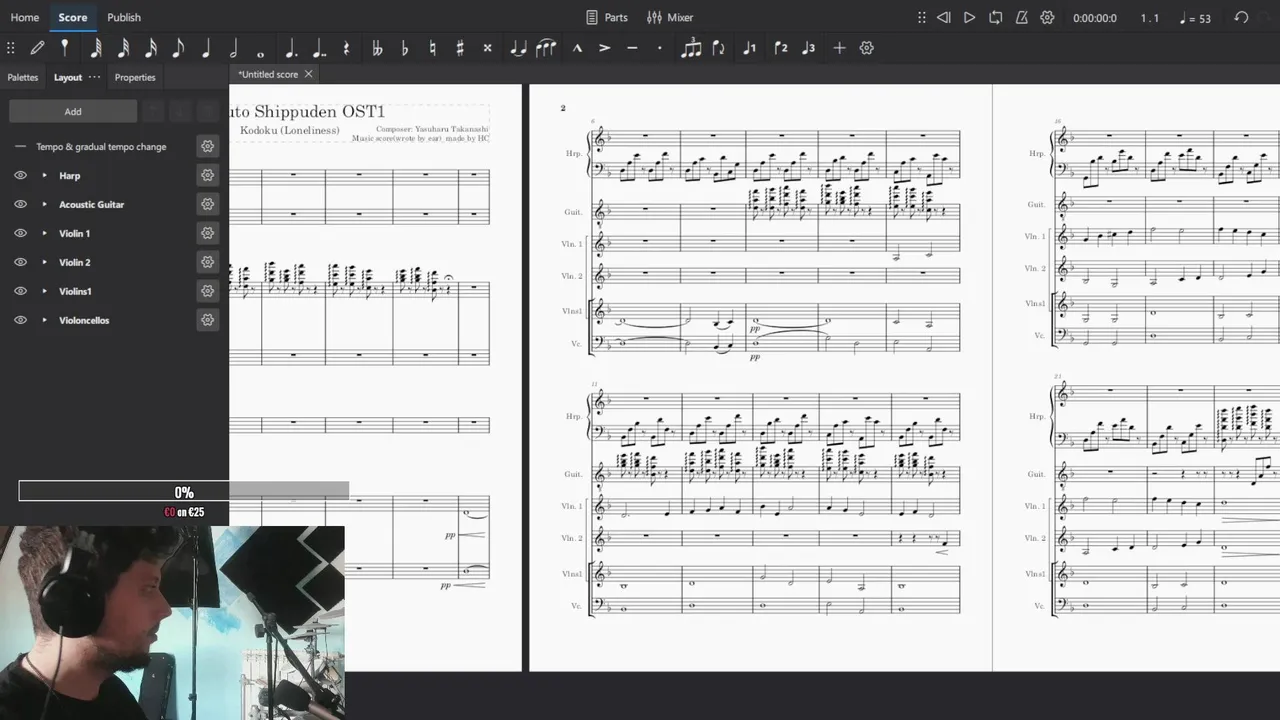The image size is (1280, 720).
Task: Apply augmentation dot to note
Action: coord(291,48)
